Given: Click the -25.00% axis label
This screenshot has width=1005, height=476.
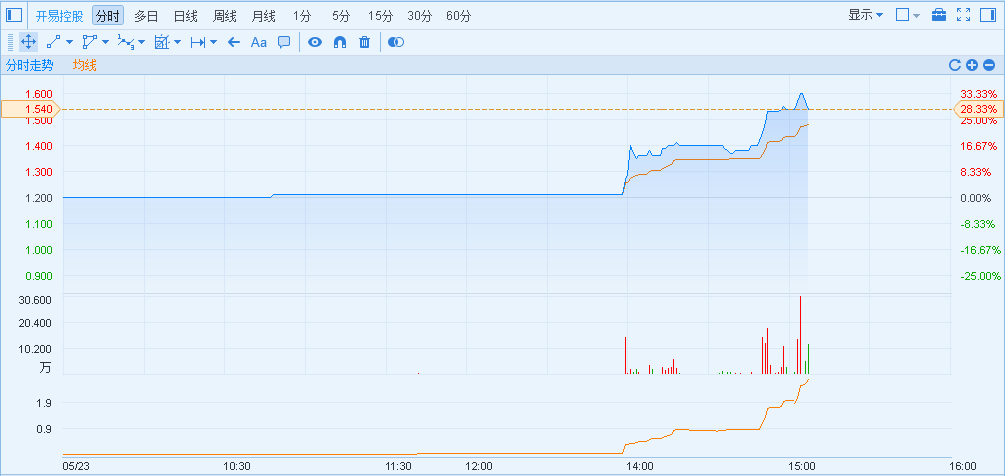Looking at the screenshot, I should 980,276.
